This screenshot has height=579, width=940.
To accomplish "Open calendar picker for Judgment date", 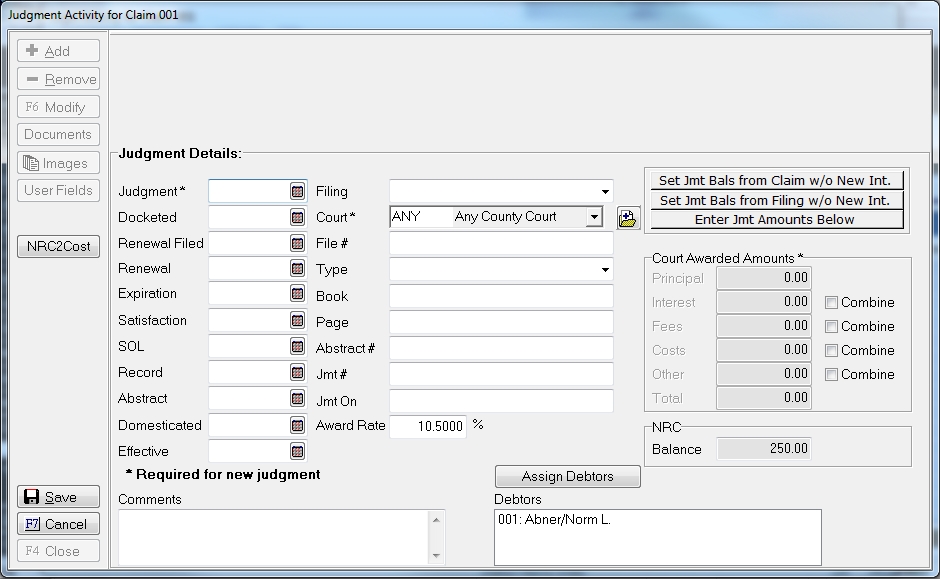I will (297, 191).
